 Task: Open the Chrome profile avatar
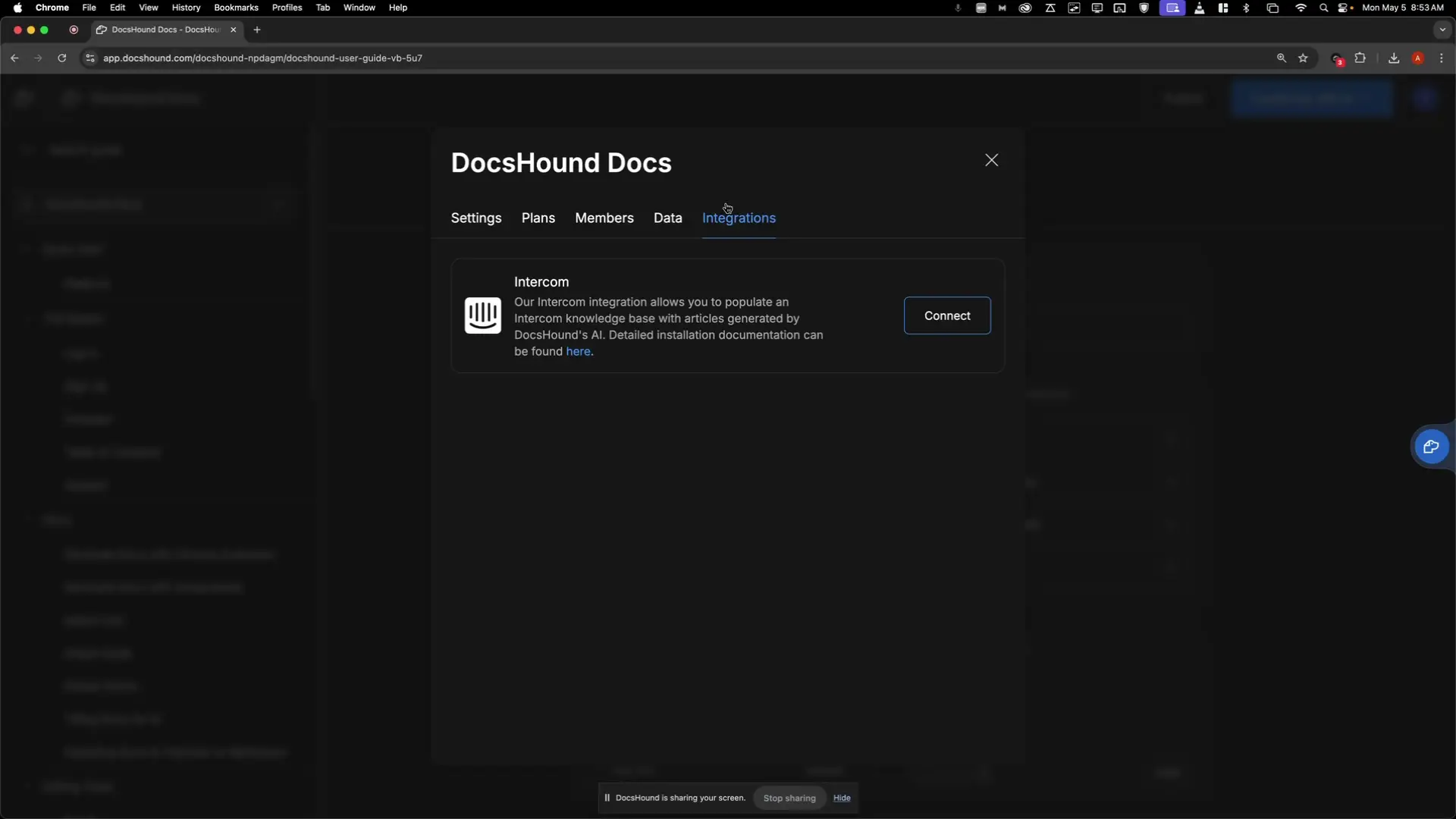click(x=1418, y=58)
